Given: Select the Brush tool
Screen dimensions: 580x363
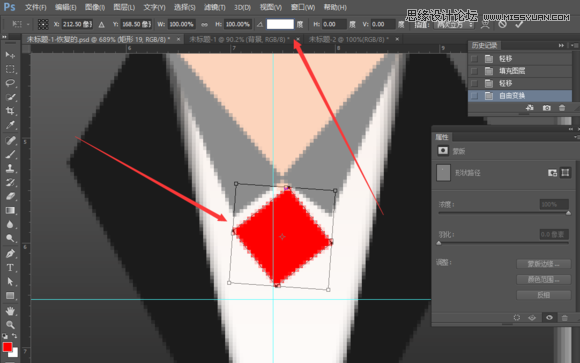Looking at the screenshot, I should pyautogui.click(x=10, y=154).
